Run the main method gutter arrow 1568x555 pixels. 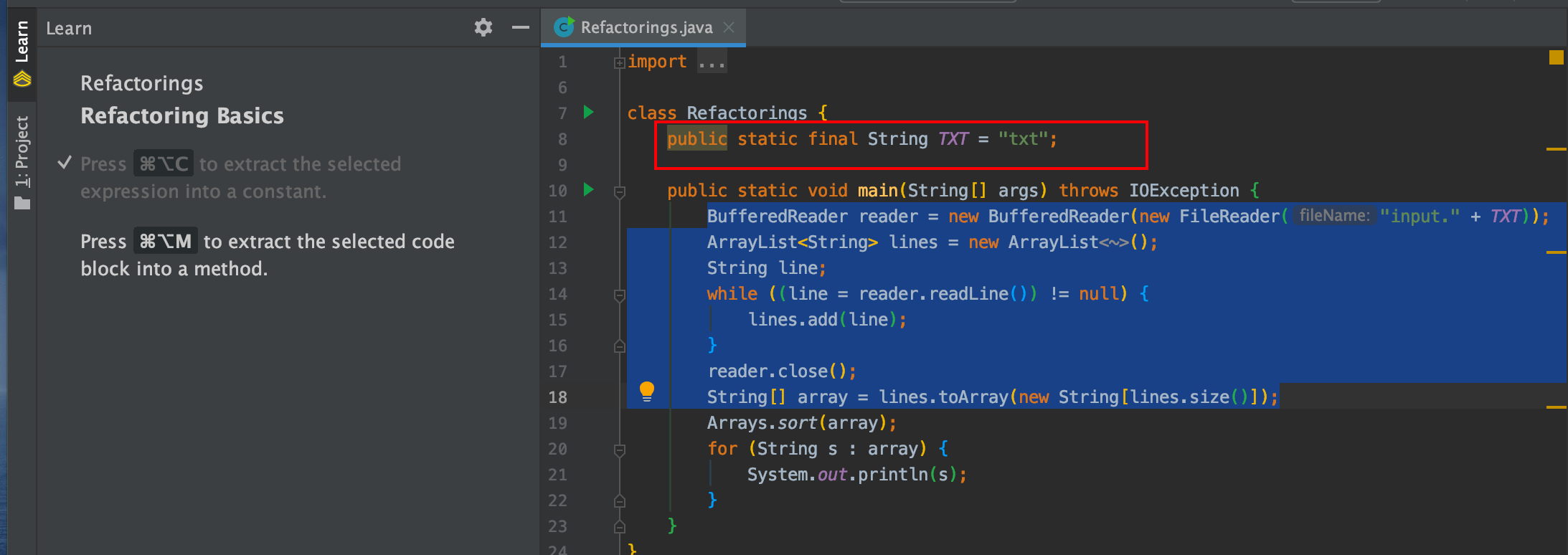pyautogui.click(x=588, y=189)
